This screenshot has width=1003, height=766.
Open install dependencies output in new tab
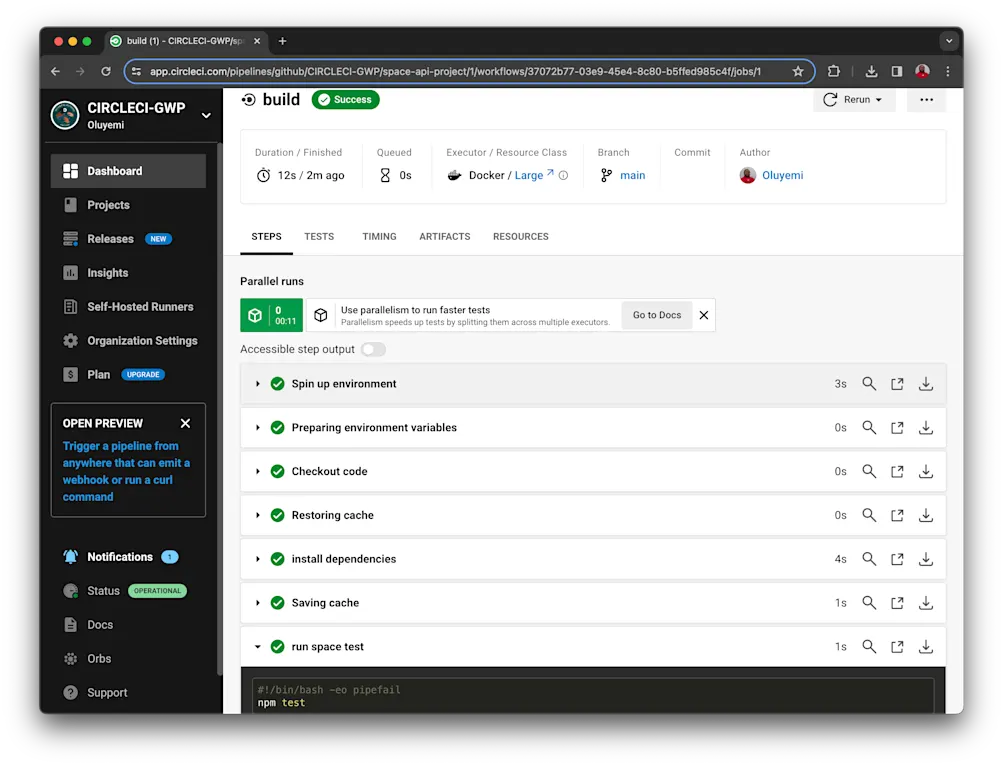pyautogui.click(x=897, y=559)
